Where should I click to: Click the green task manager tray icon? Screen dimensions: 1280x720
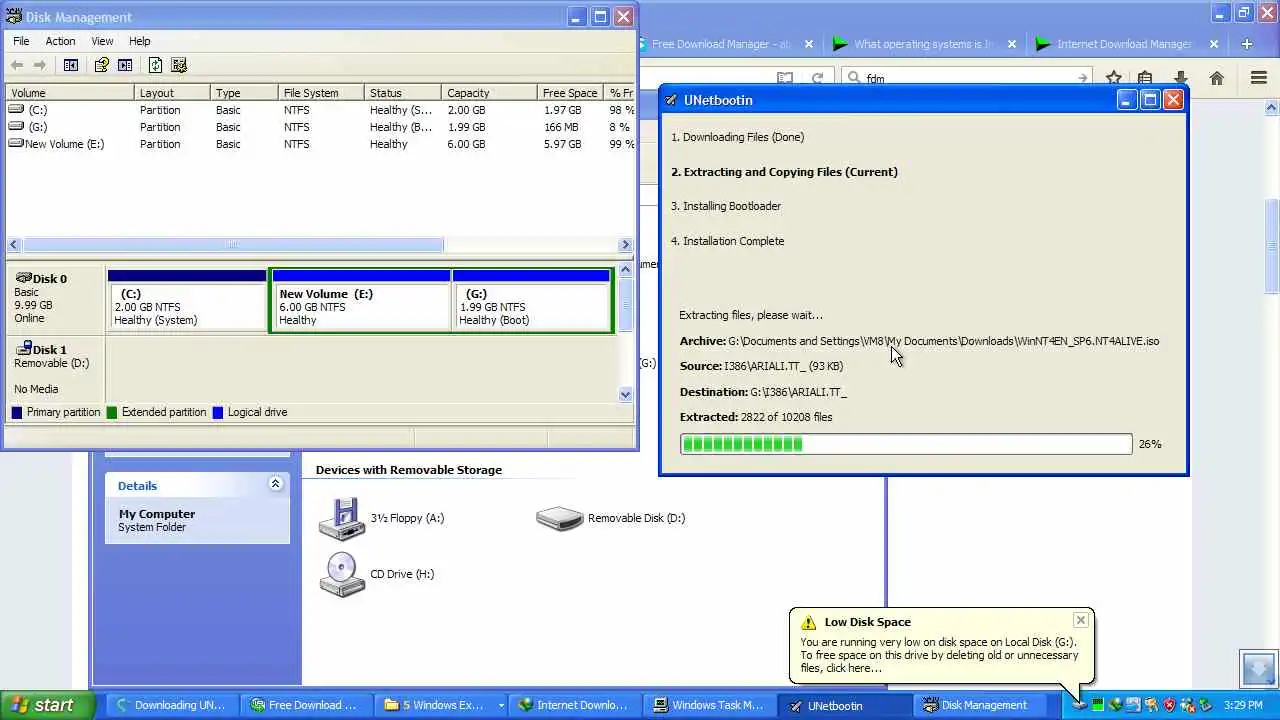[x=1098, y=705]
